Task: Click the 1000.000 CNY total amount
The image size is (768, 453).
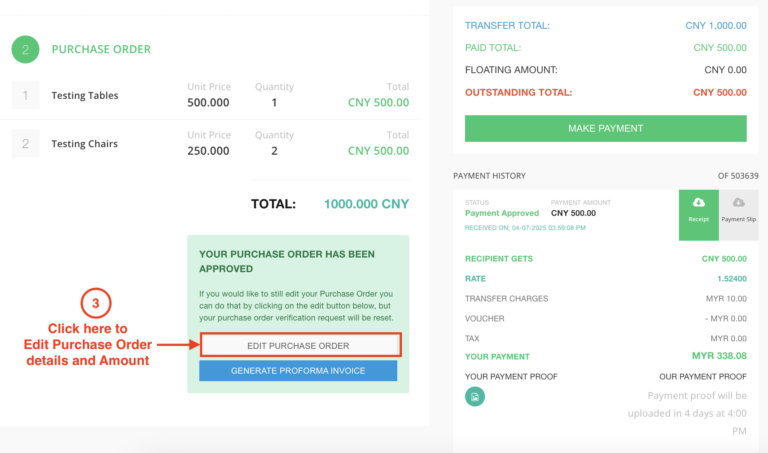Action: tap(366, 204)
